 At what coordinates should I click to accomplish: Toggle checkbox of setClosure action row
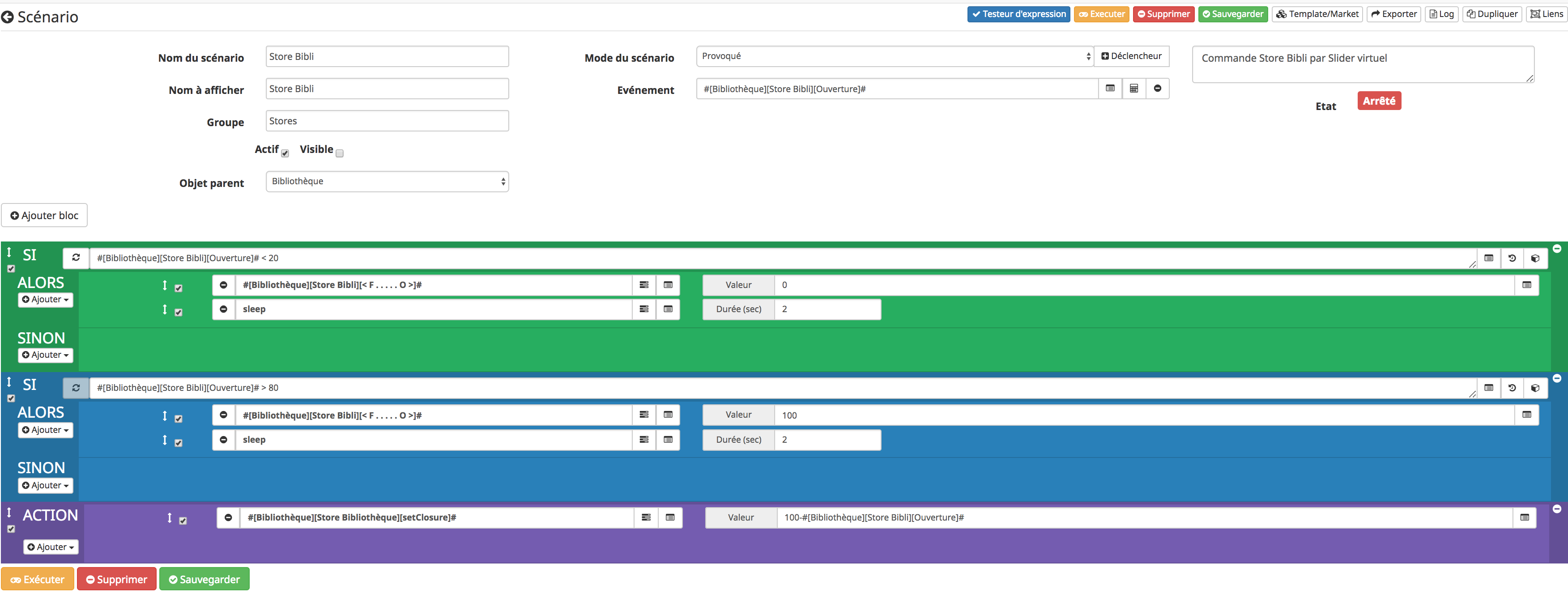point(183,521)
